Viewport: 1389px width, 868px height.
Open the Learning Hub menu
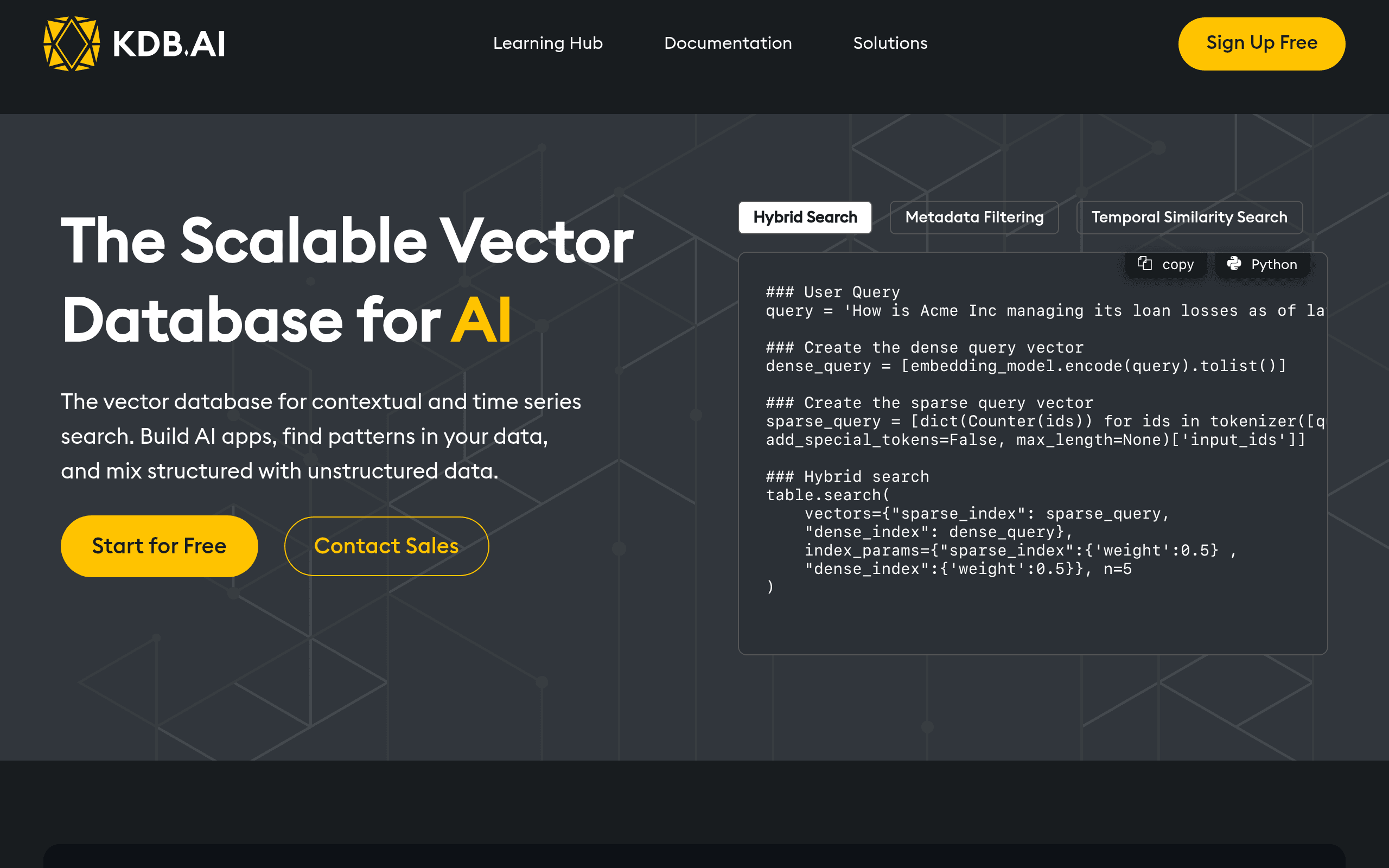pos(547,43)
